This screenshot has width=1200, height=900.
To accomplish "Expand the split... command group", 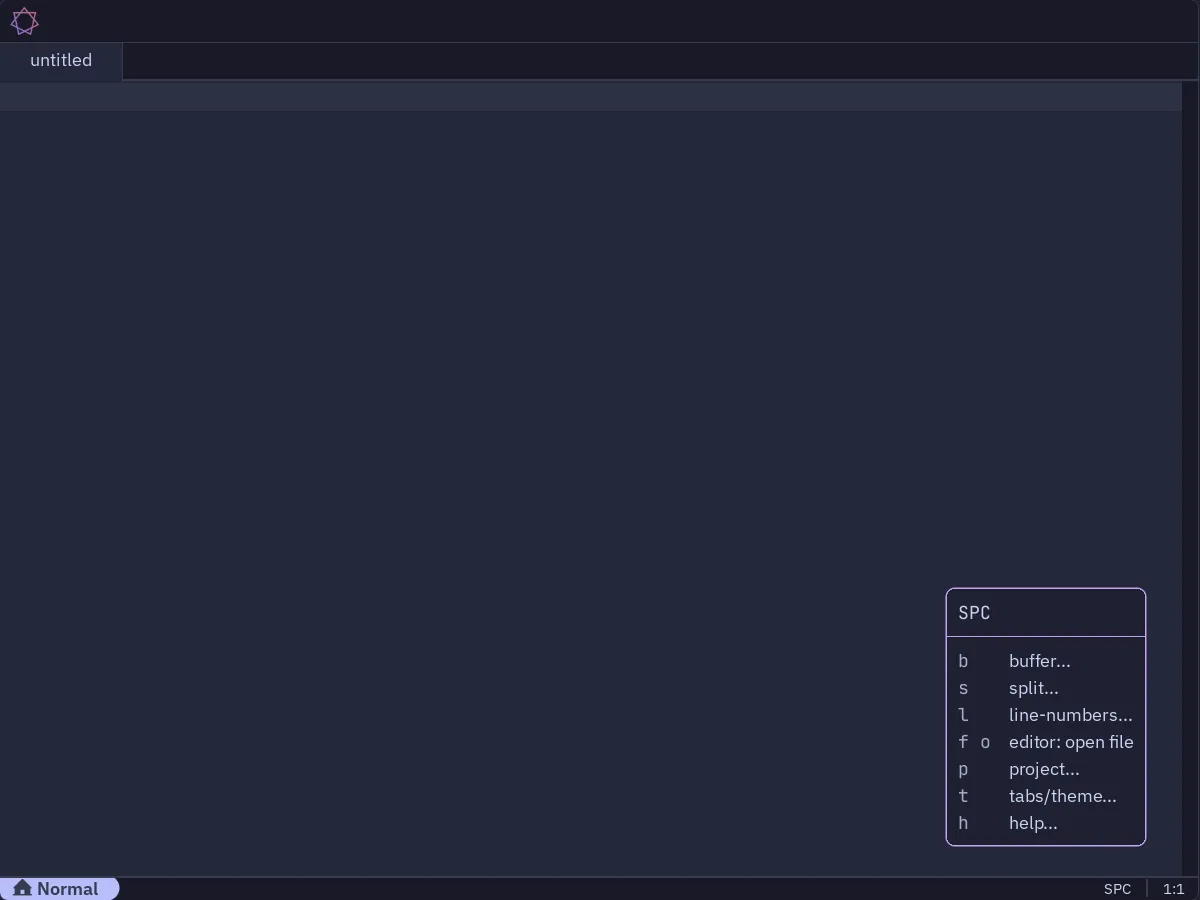I will click(1033, 688).
